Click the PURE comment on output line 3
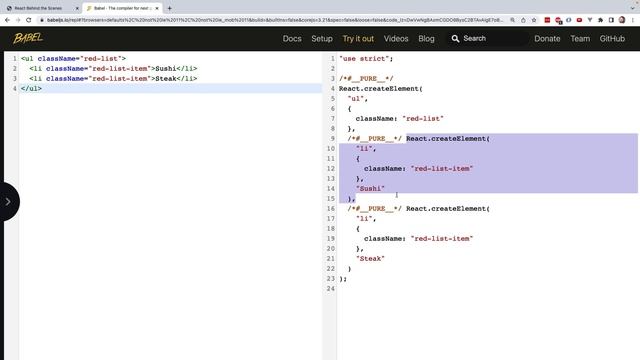Image resolution: width=640 pixels, height=360 pixels. click(366, 78)
